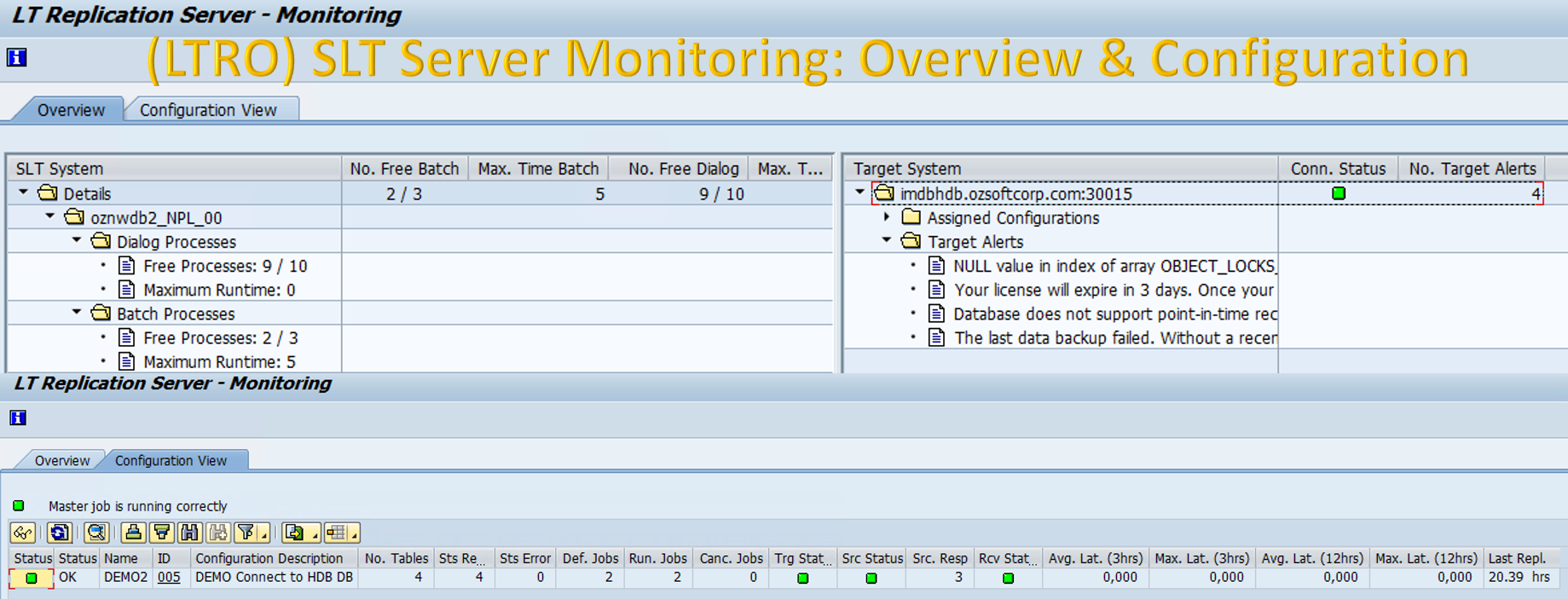Image resolution: width=1568 pixels, height=599 pixels.
Task: Expand the Assigned Configurations folder
Action: (x=888, y=216)
